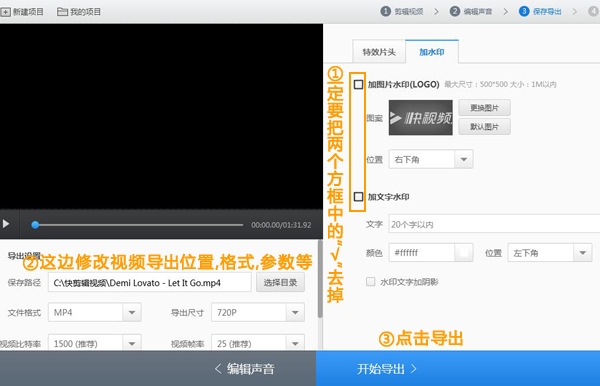Click 默认图片 button

point(484,127)
